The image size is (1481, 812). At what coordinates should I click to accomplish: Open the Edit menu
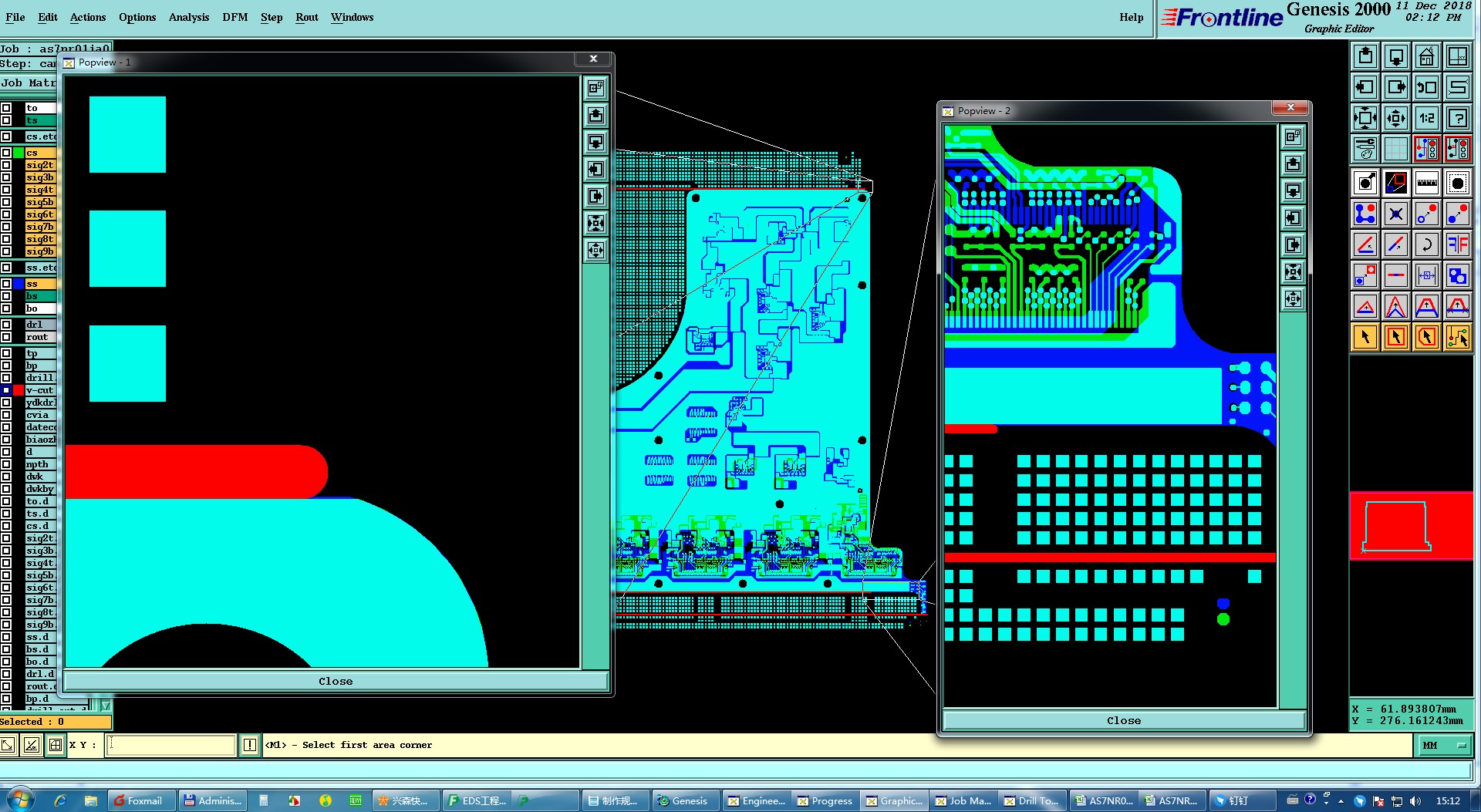pos(48,17)
